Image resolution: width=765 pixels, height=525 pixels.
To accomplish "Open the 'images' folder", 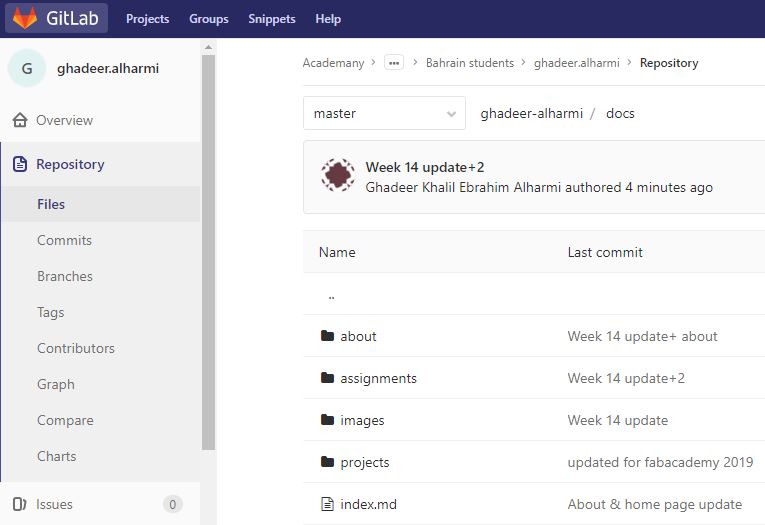I will [x=362, y=421].
